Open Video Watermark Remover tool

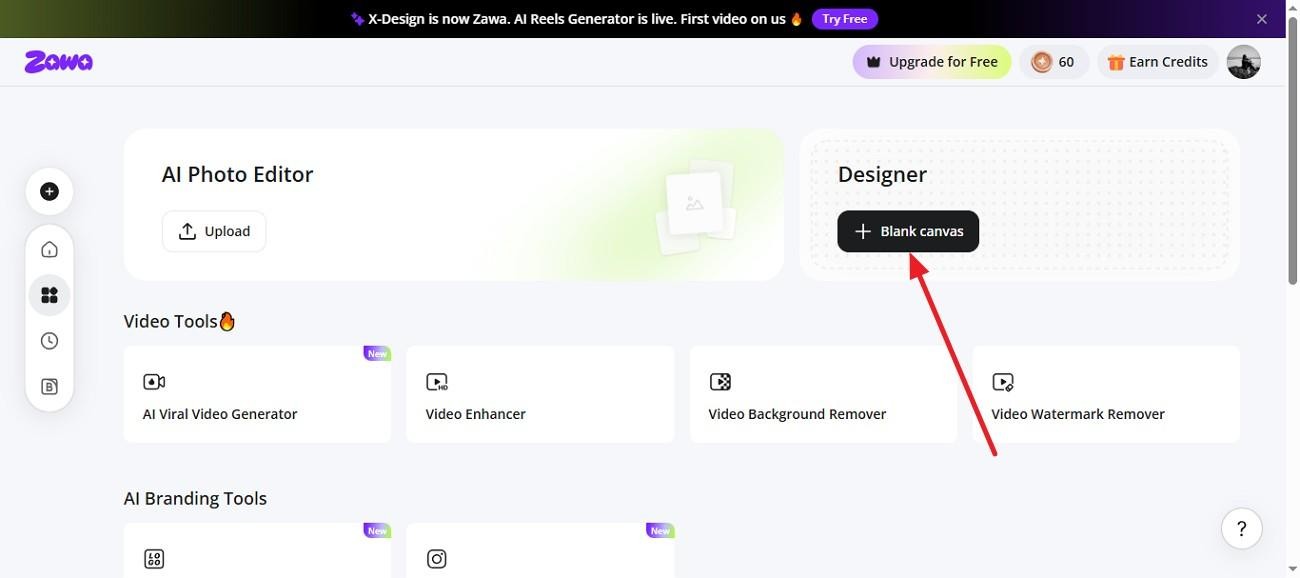click(x=1106, y=394)
